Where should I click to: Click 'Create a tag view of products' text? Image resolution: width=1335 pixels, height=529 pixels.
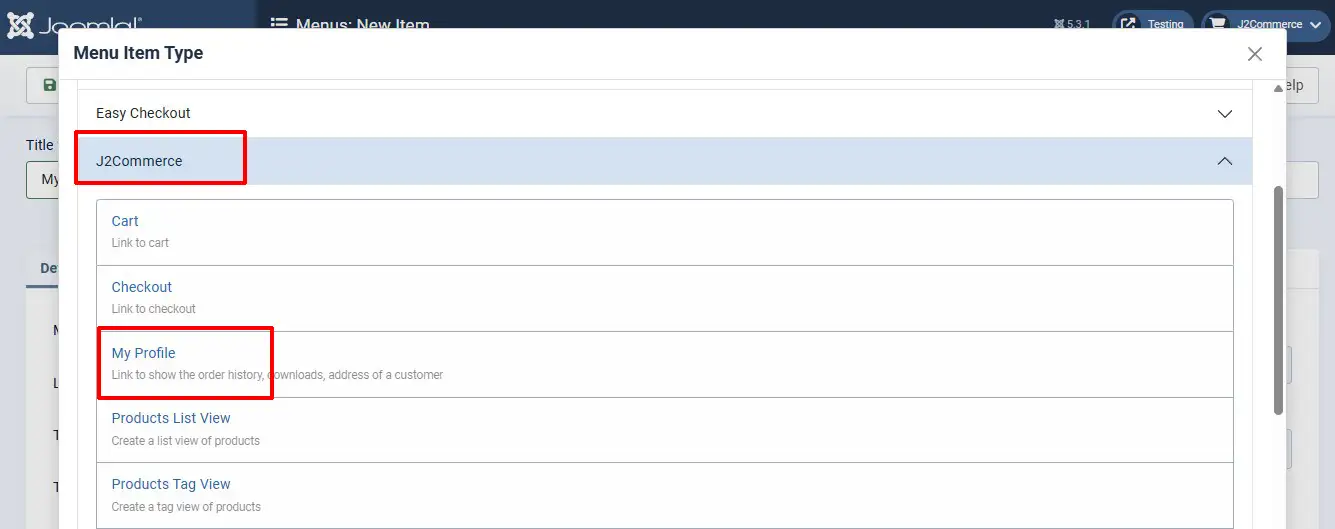click(186, 507)
